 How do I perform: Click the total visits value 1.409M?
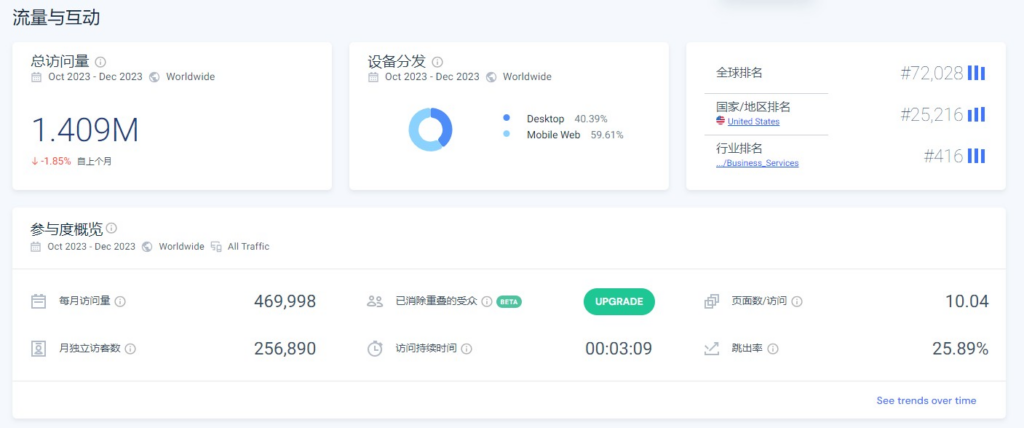click(x=85, y=130)
